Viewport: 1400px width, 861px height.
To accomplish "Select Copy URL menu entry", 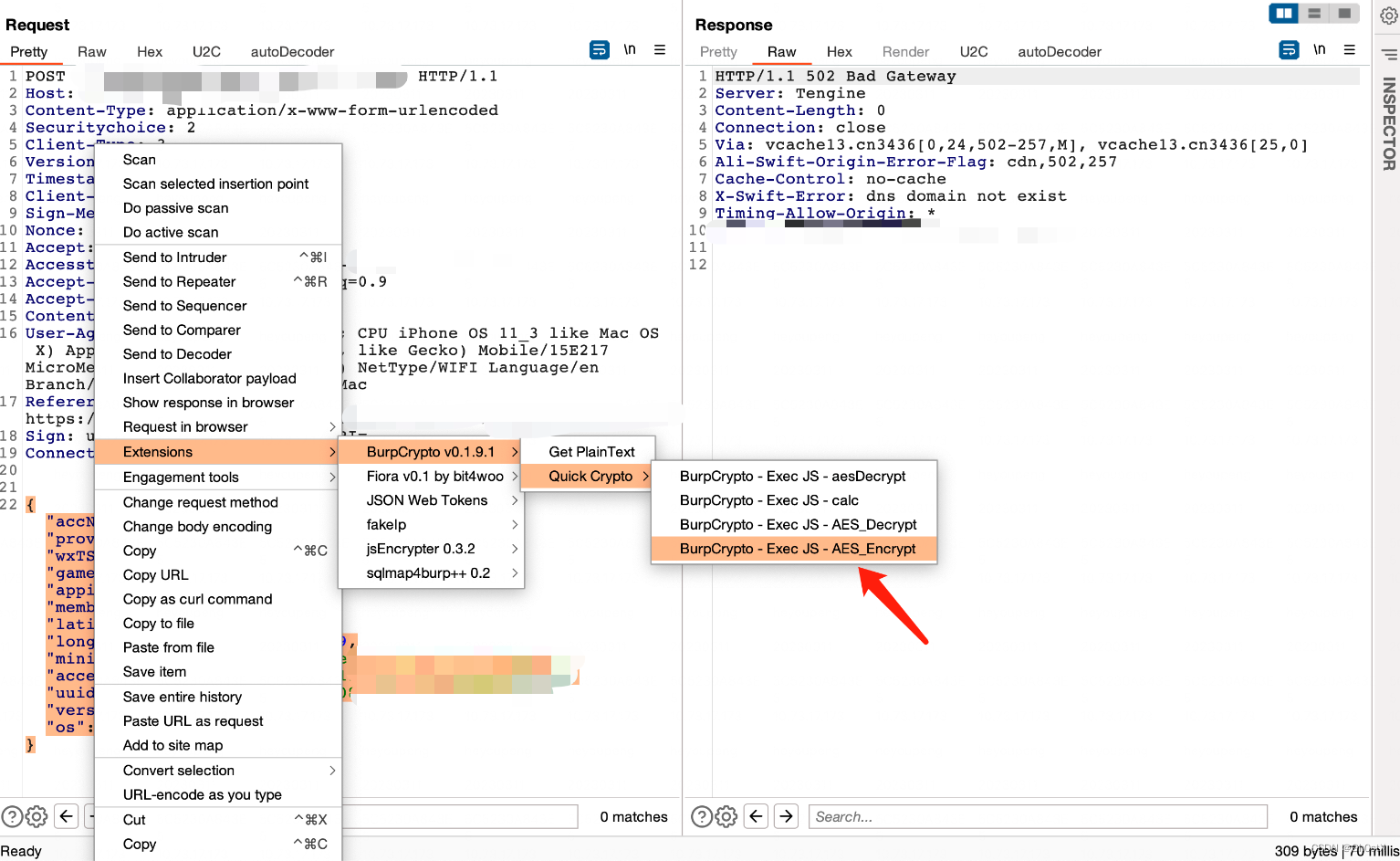I will (x=218, y=575).
